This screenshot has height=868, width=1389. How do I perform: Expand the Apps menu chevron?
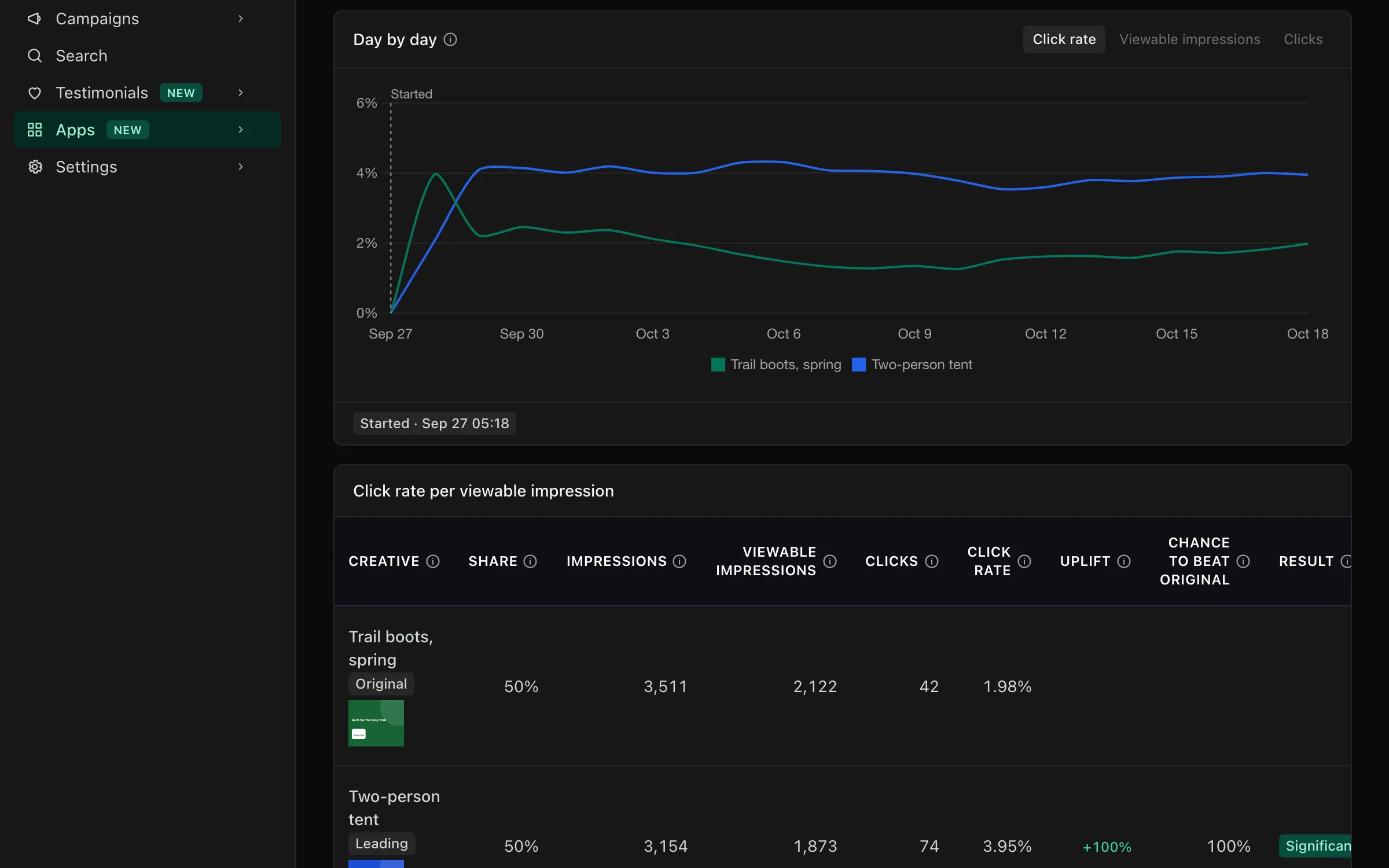(x=241, y=130)
